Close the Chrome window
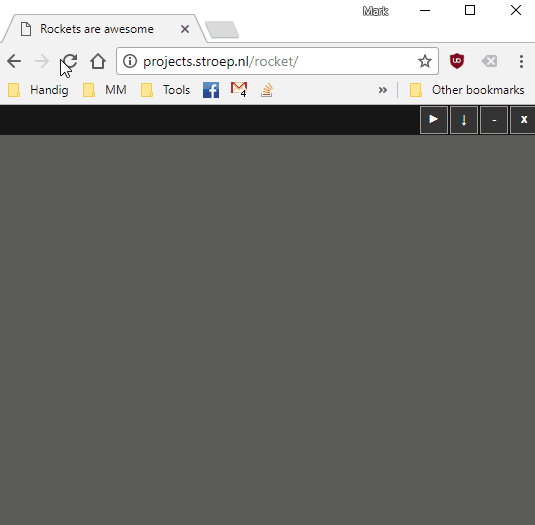The width and height of the screenshot is (535, 525). coord(516,11)
